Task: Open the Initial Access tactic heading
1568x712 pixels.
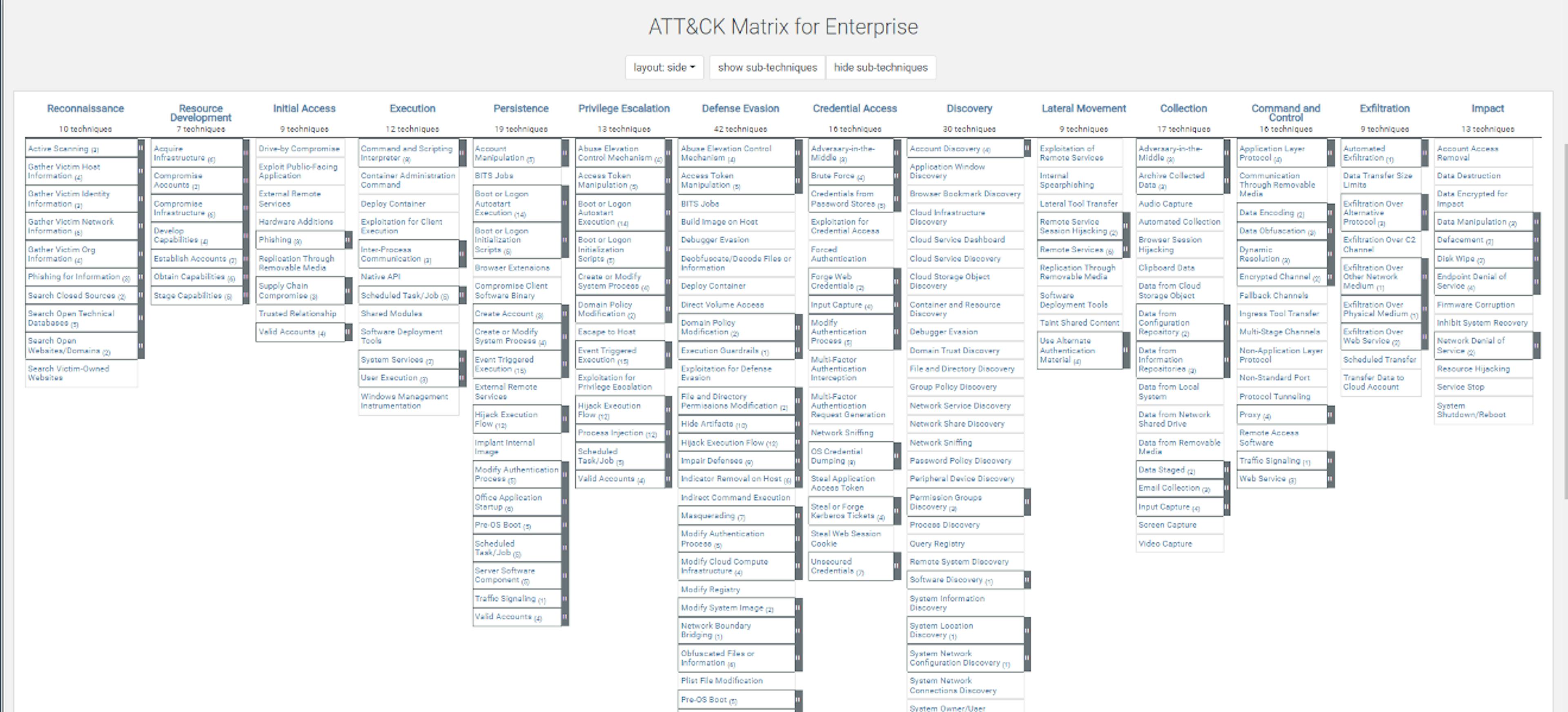Action: [x=304, y=108]
